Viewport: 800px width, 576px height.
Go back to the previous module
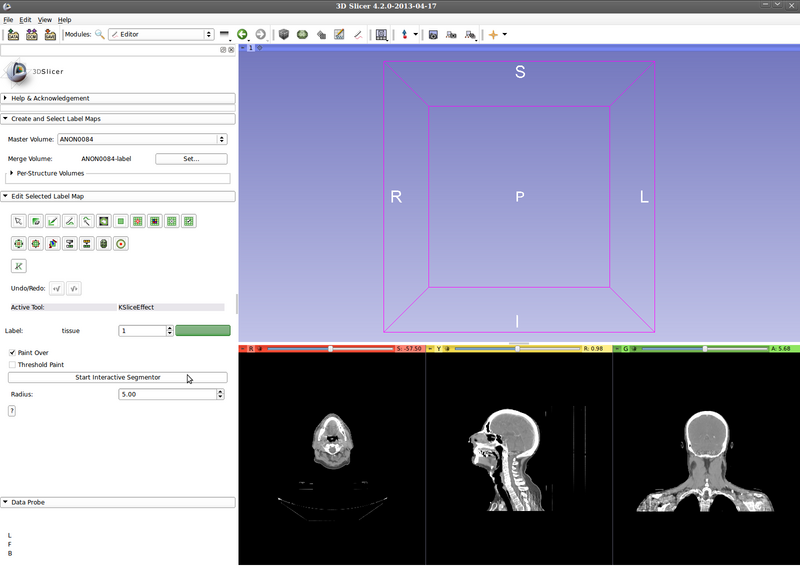pyautogui.click(x=243, y=34)
